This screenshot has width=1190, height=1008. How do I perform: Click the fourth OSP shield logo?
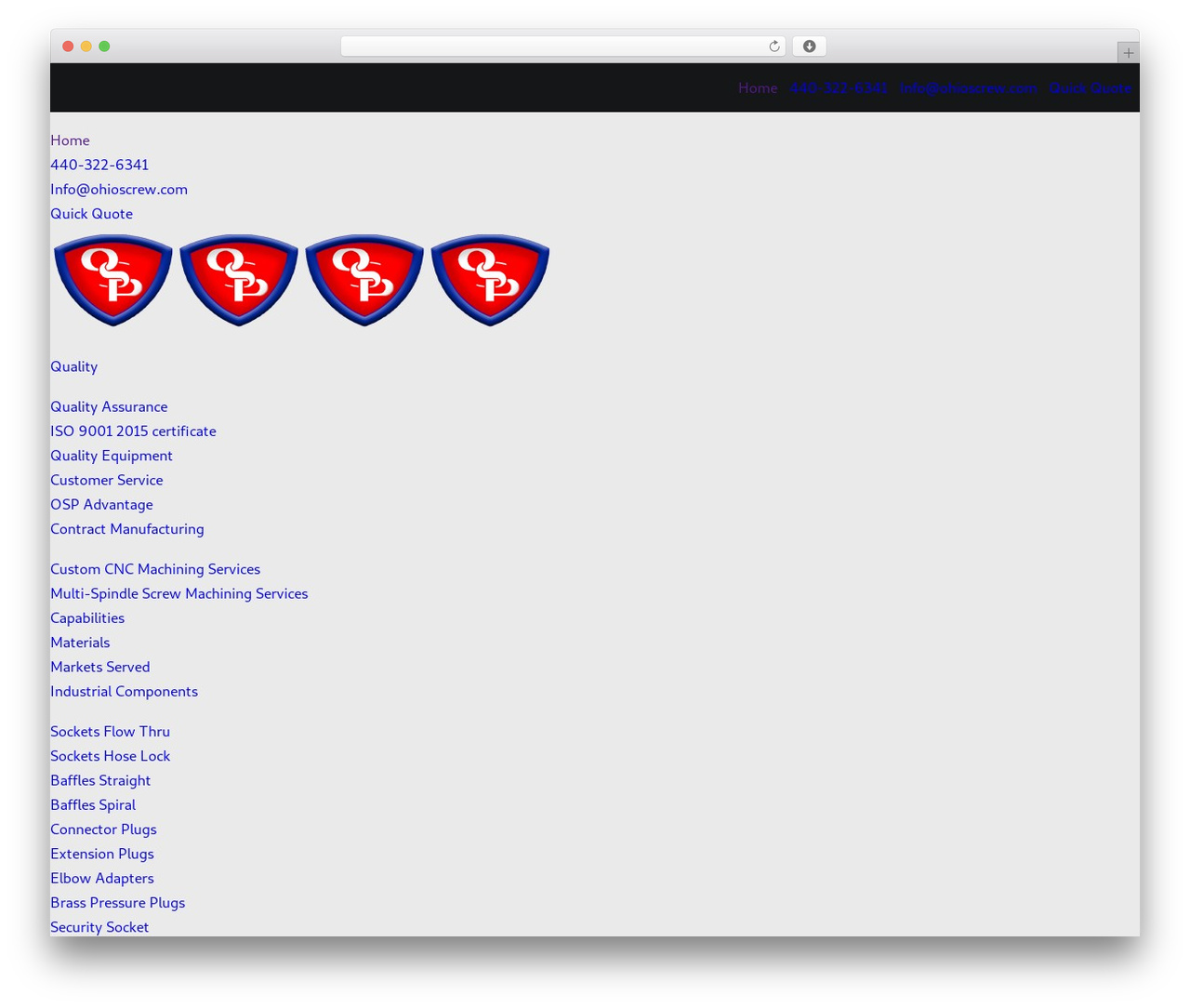[490, 280]
